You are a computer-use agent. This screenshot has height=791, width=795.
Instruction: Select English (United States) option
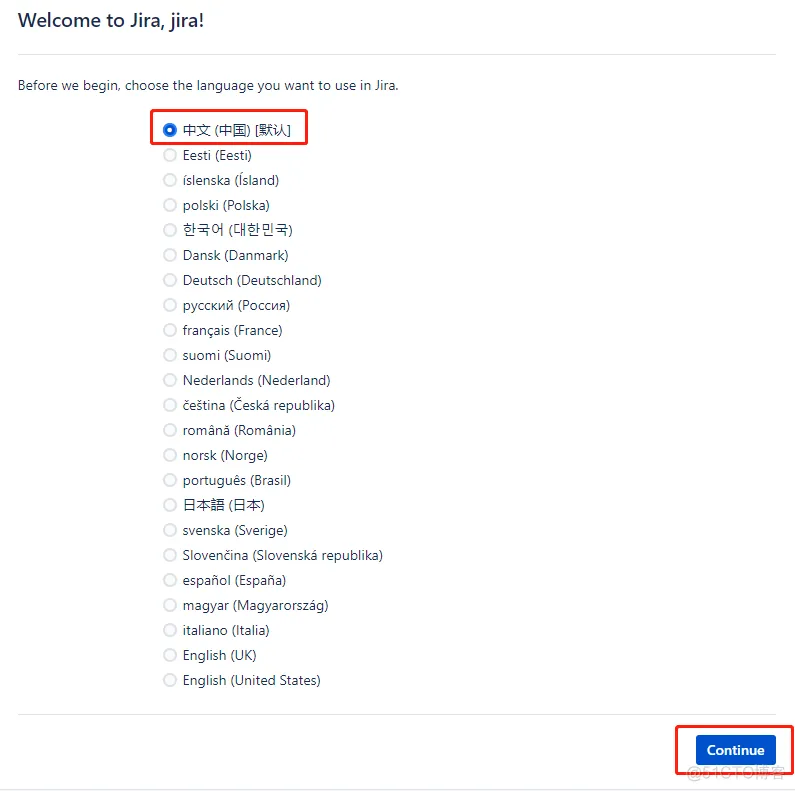click(170, 680)
